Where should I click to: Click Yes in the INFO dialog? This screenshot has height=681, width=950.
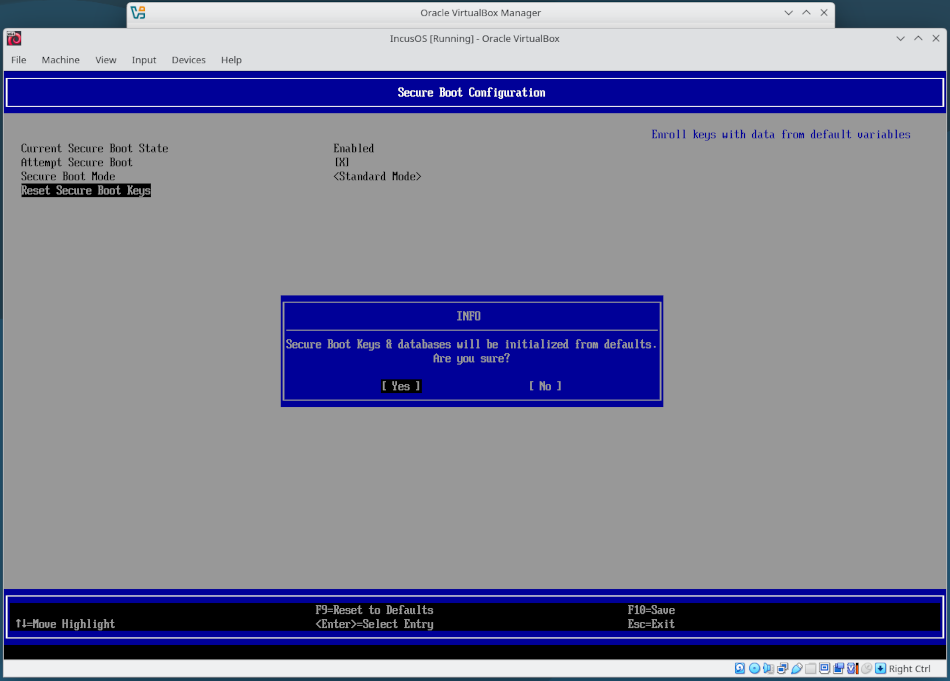click(400, 386)
